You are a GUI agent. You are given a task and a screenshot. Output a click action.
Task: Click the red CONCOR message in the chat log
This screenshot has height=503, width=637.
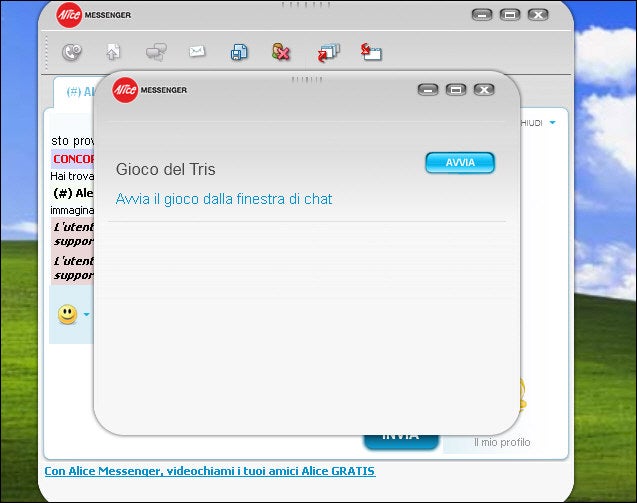click(x=73, y=159)
